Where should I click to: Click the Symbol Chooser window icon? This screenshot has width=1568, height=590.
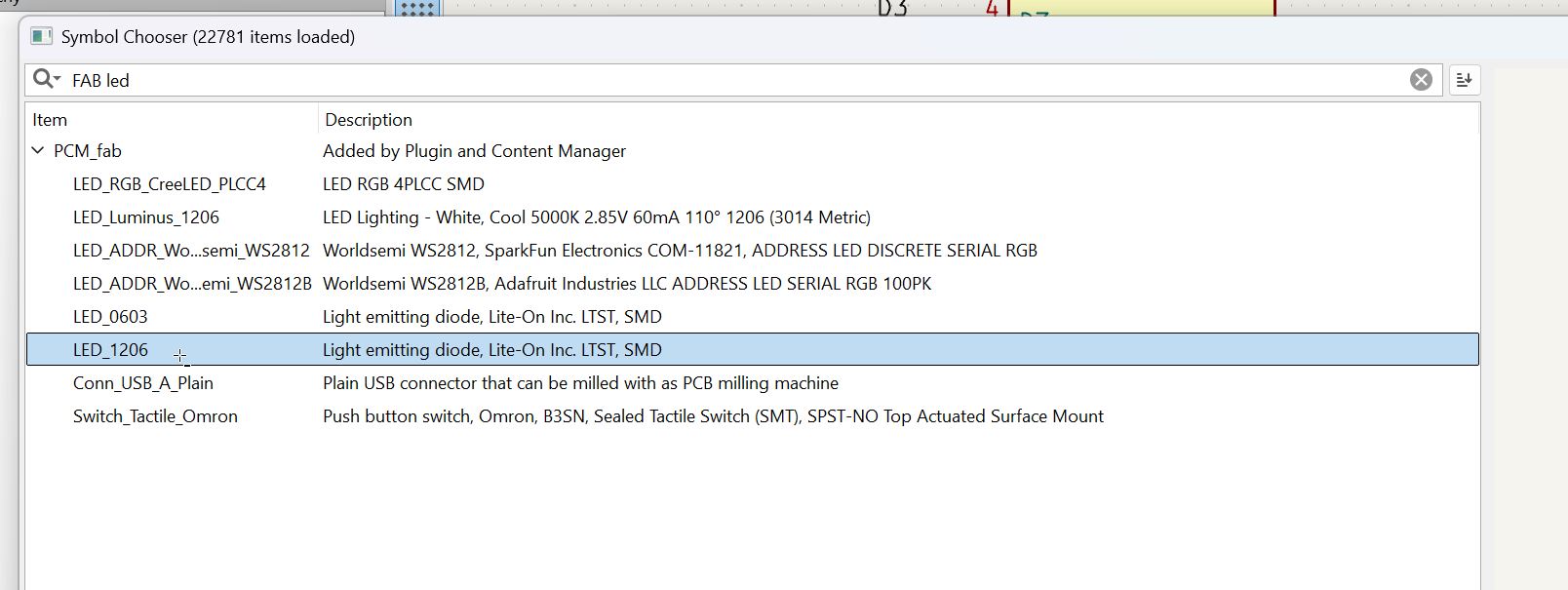(41, 37)
